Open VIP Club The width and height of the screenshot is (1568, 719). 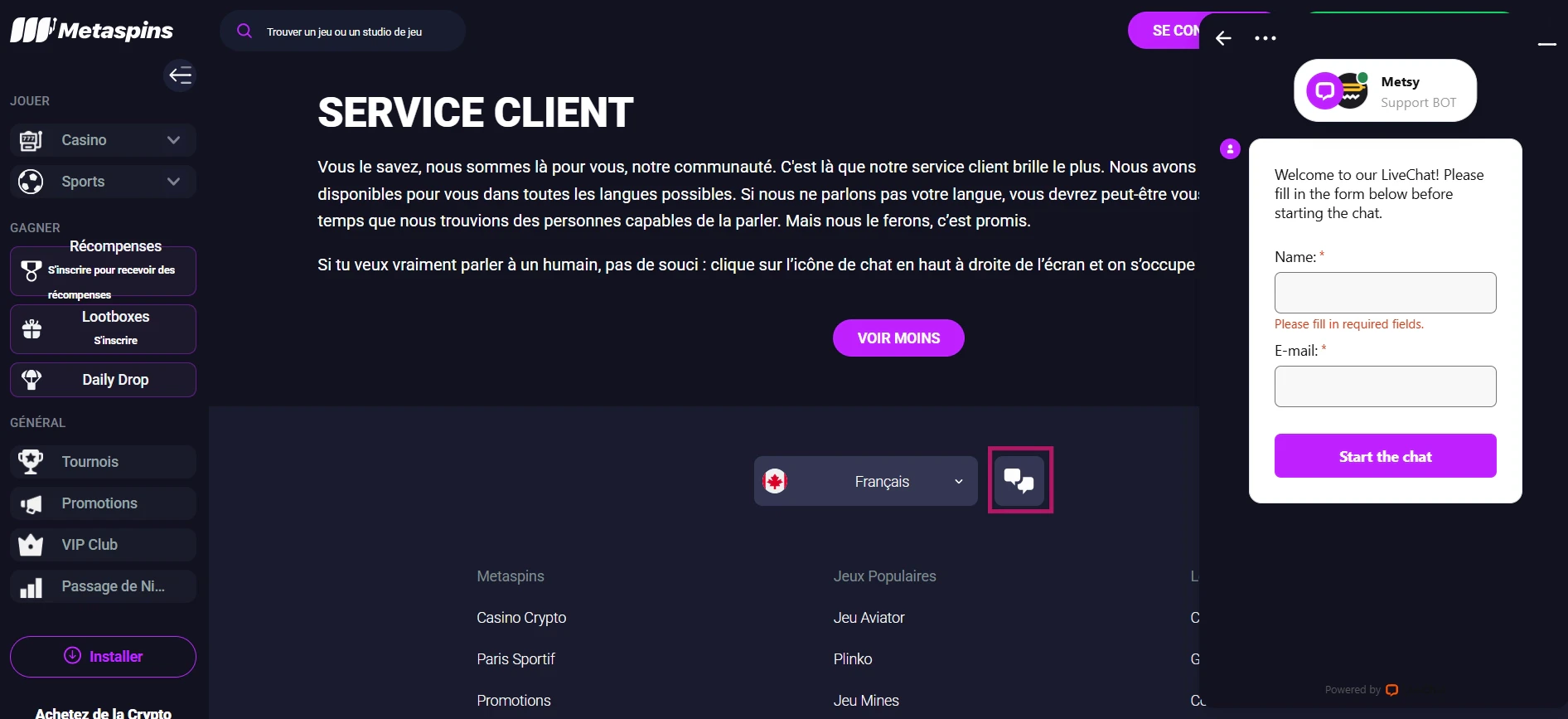[103, 545]
